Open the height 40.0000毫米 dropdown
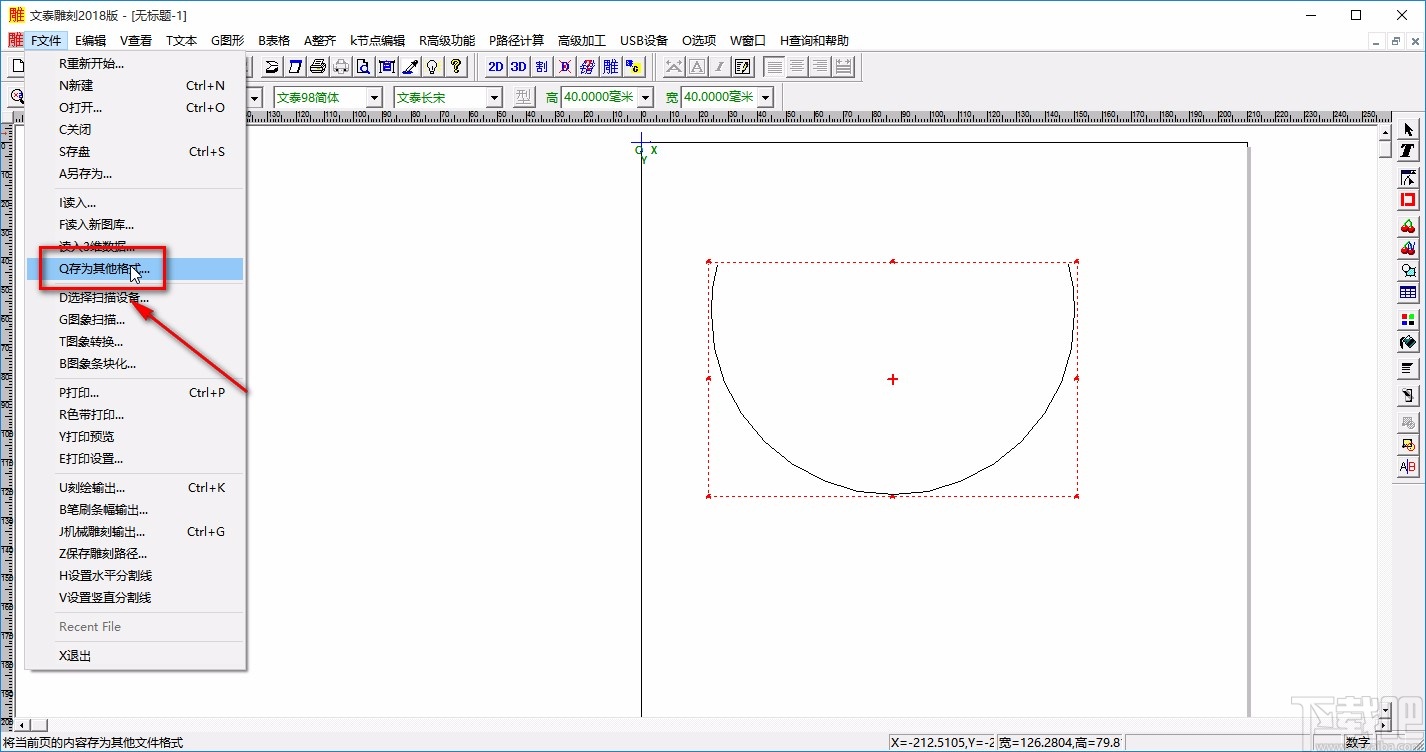The height and width of the screenshot is (752, 1426). click(x=645, y=97)
